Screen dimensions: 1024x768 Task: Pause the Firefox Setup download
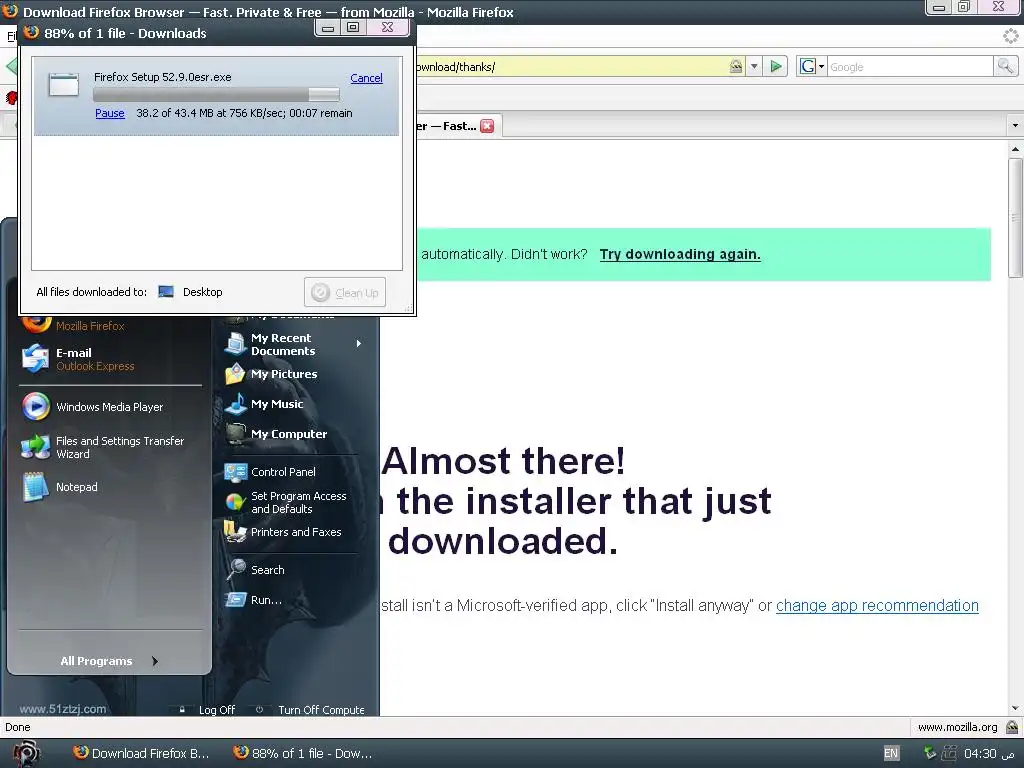[110, 113]
